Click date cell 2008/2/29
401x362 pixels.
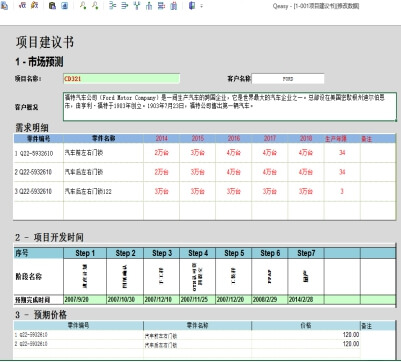[x=270, y=300]
